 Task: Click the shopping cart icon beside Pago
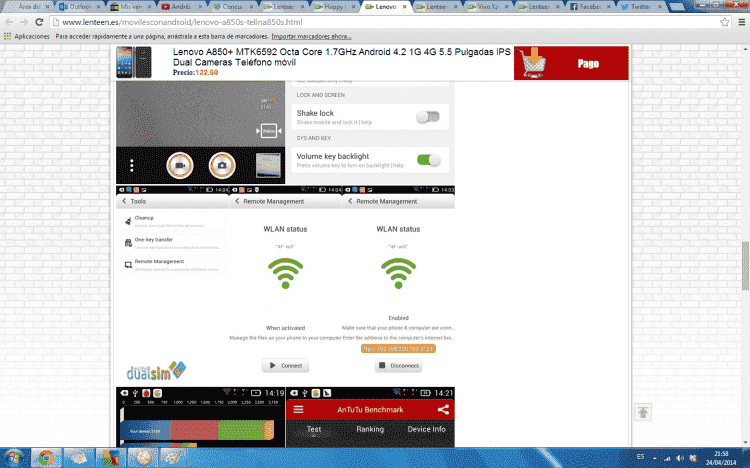533,63
